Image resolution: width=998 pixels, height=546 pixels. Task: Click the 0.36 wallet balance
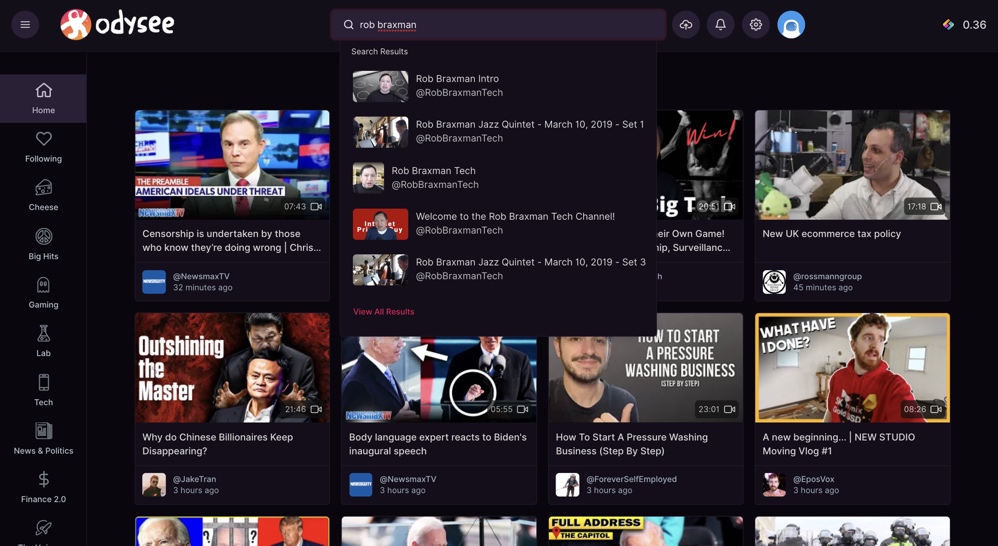[965, 25]
